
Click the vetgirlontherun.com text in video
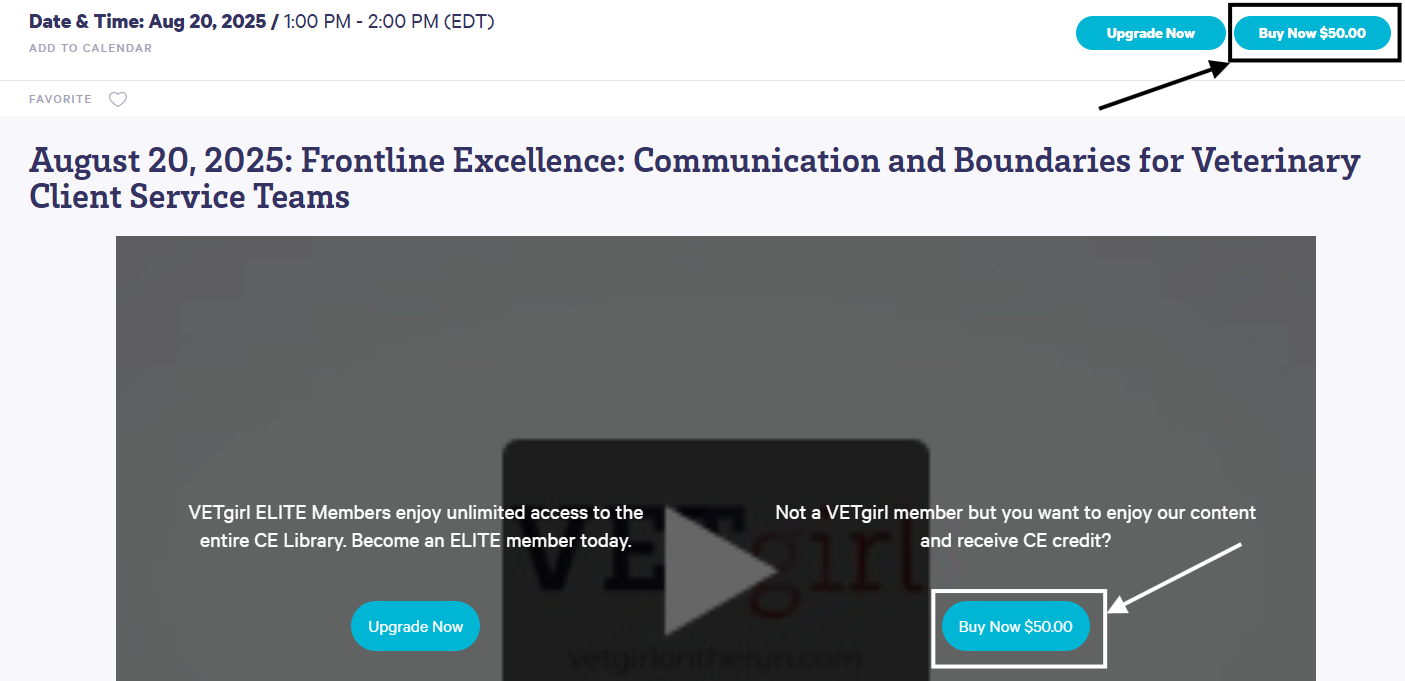click(714, 658)
